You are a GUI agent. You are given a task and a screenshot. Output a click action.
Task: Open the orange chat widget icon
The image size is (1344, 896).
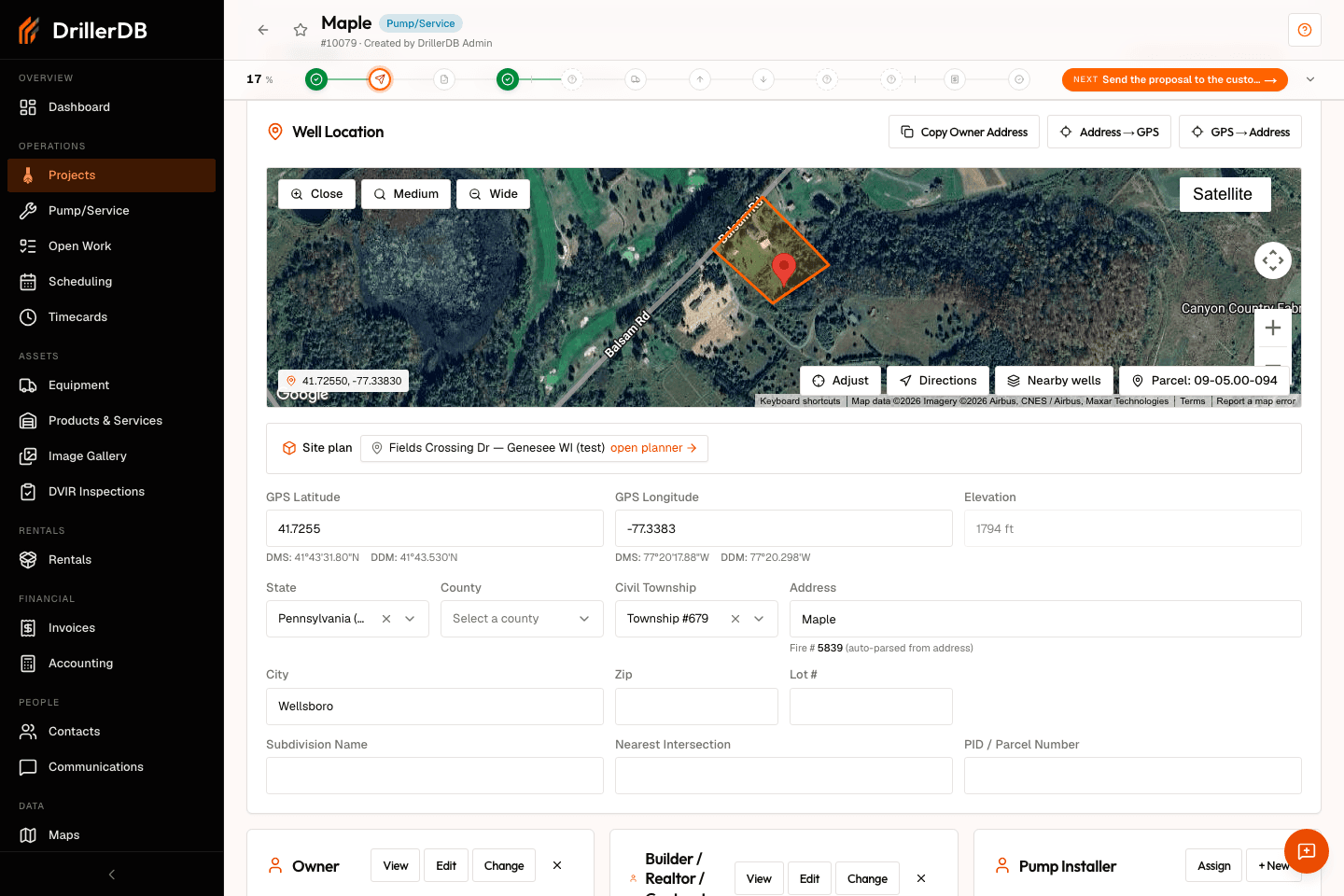tap(1307, 851)
